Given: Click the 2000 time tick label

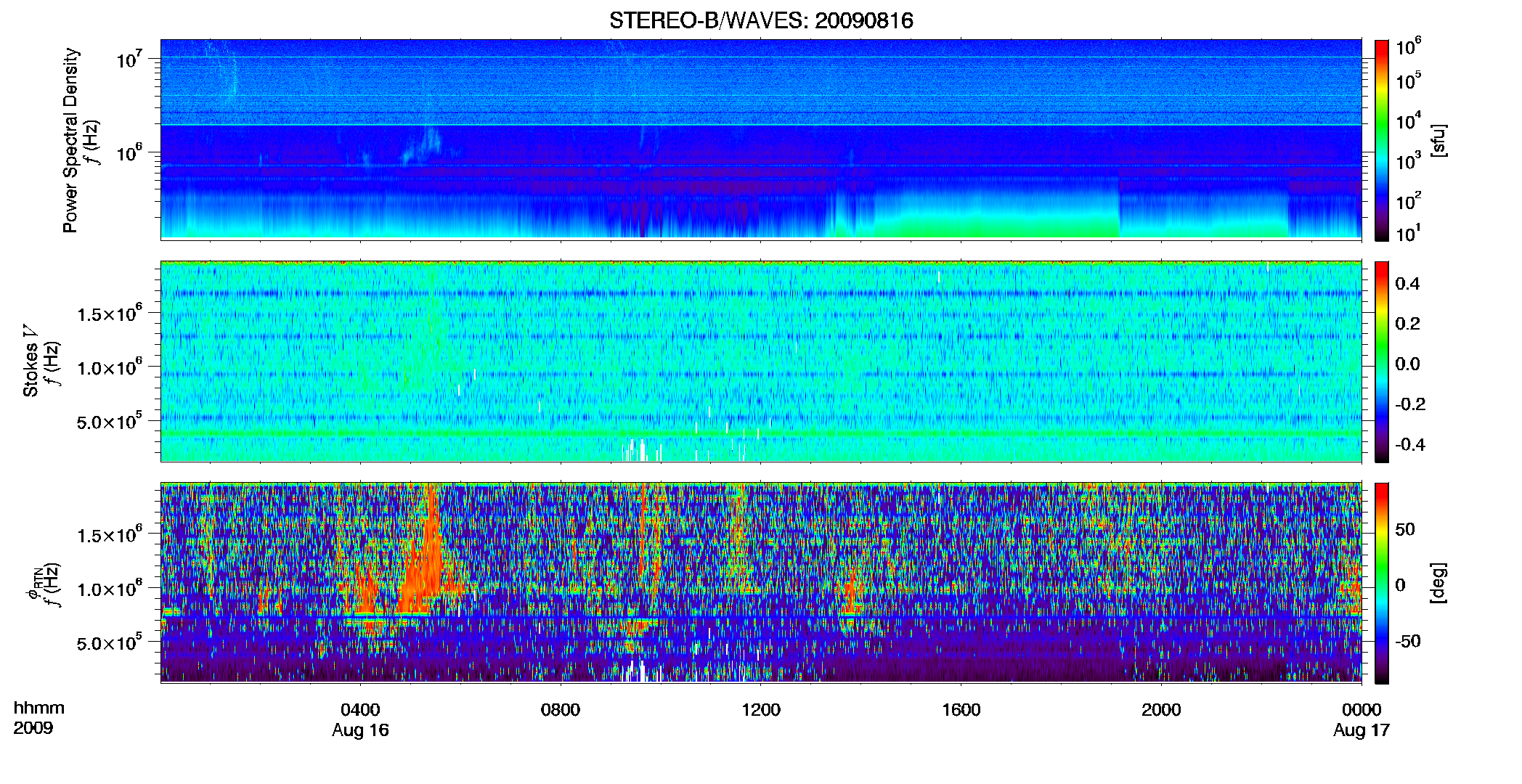Looking at the screenshot, I should coord(1161,709).
